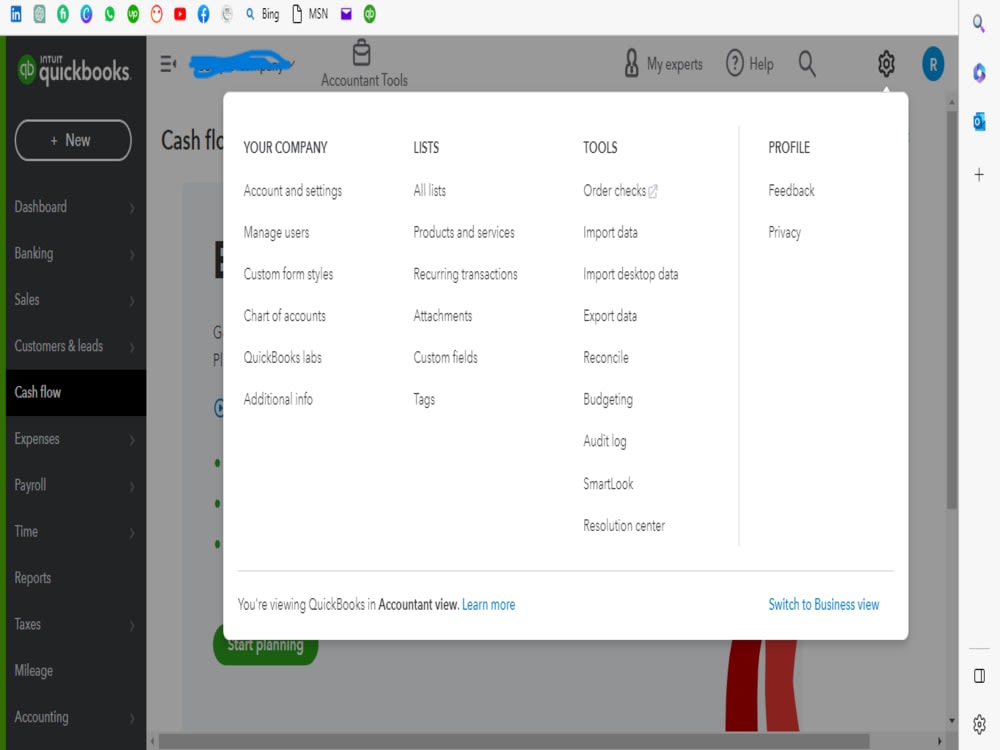Viewport: 1000px width, 750px height.
Task: Open Order checks external link
Action: click(x=620, y=191)
